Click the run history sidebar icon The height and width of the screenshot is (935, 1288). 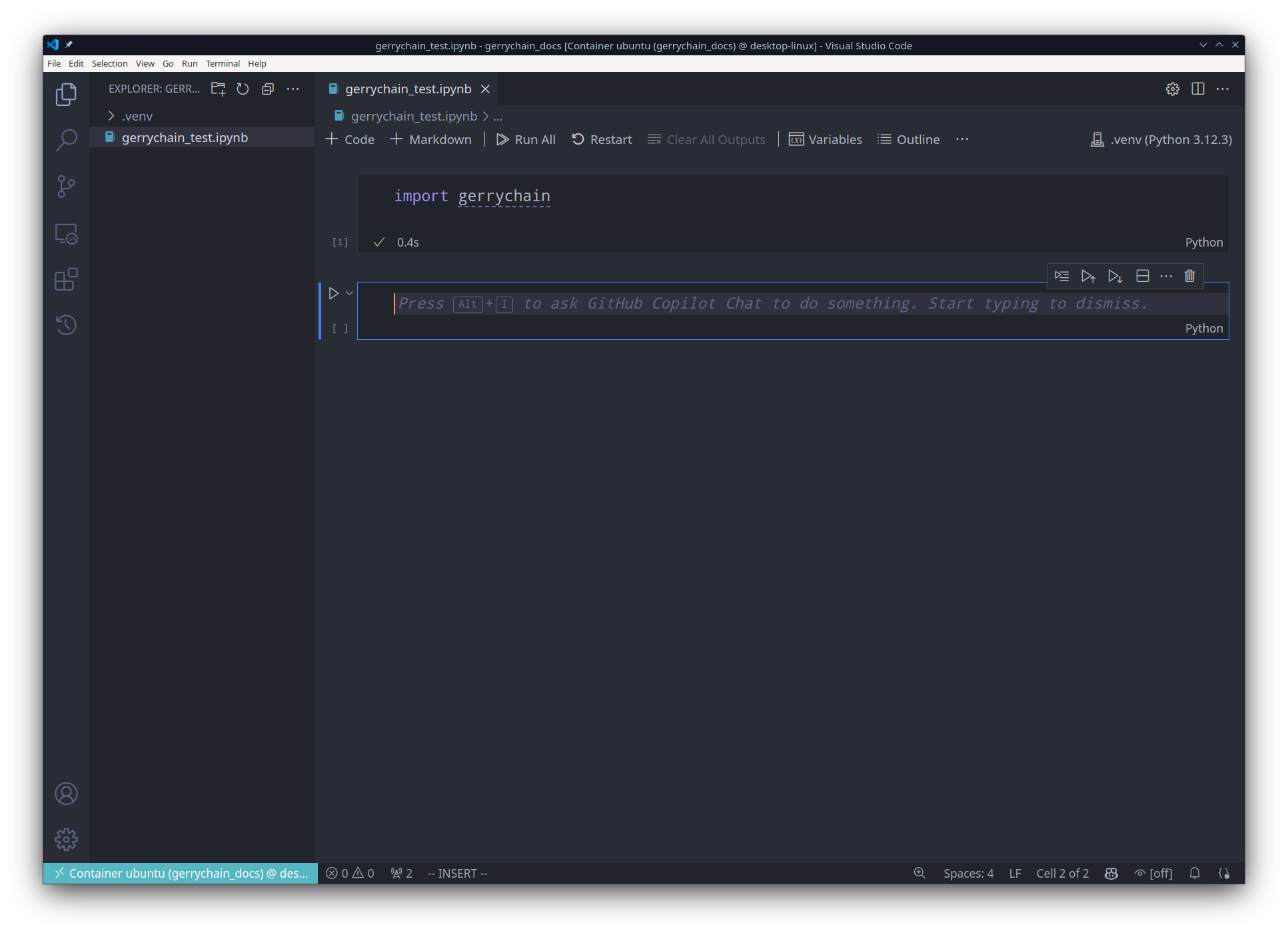(66, 325)
